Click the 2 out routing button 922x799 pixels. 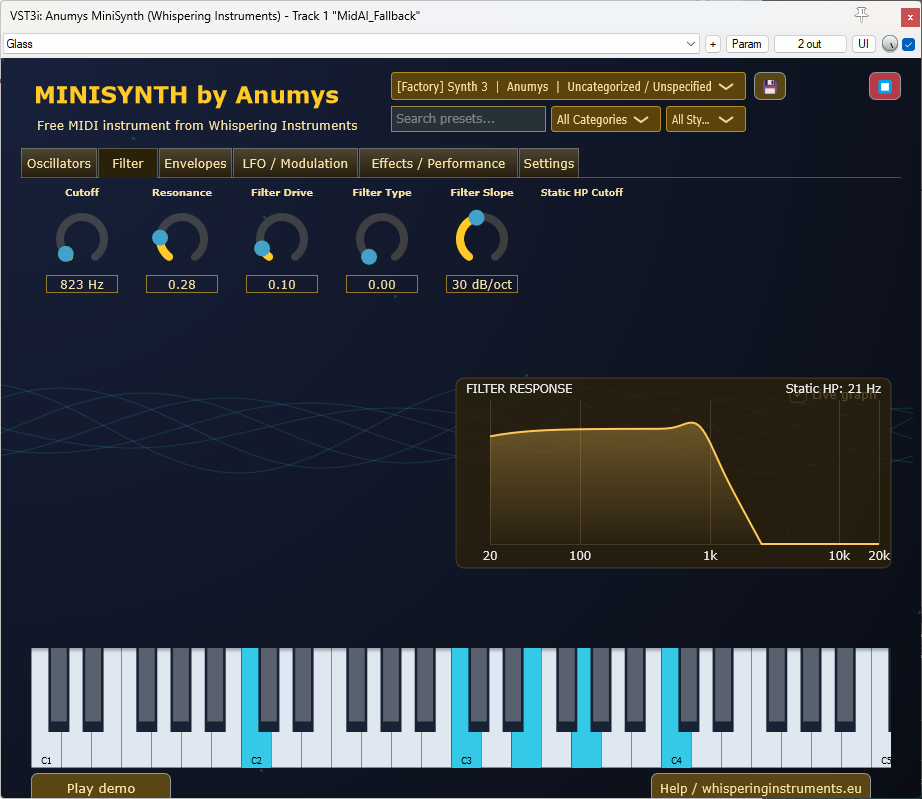tap(810, 44)
